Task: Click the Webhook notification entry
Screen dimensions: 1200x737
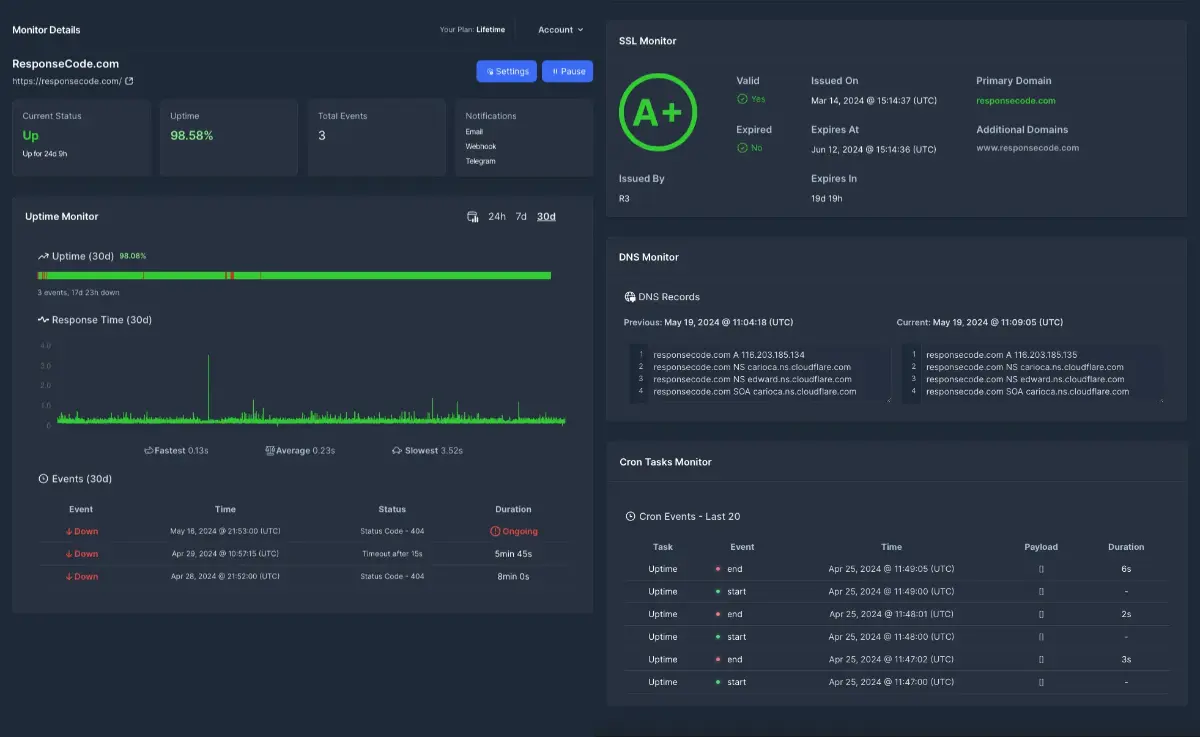Action: click(x=481, y=146)
